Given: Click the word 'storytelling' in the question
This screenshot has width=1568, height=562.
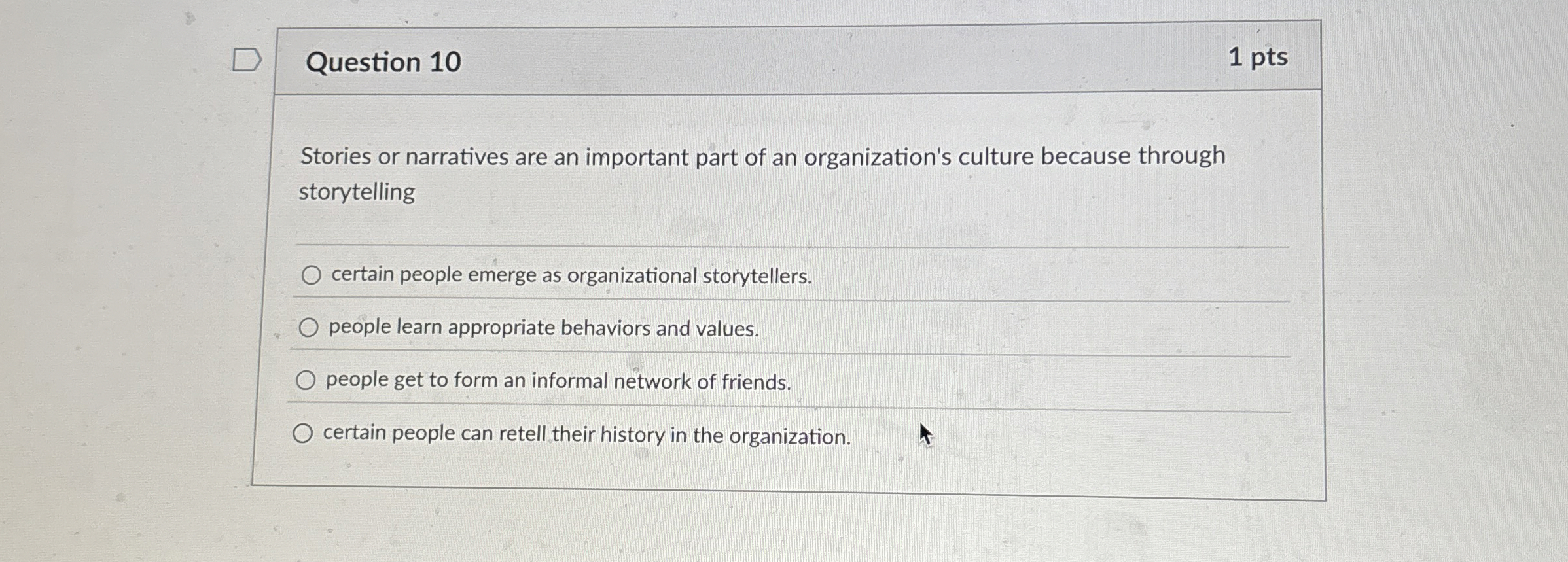Looking at the screenshot, I should tap(355, 192).
